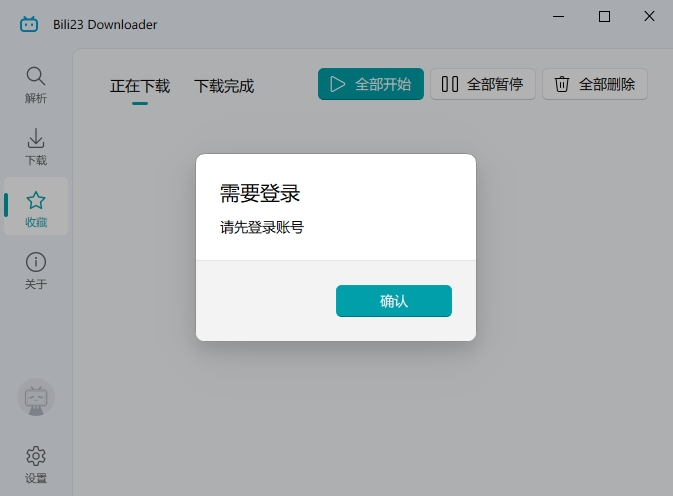The width and height of the screenshot is (673, 496).
Task: Click the 请先登录账号 message text
Action: click(x=262, y=227)
